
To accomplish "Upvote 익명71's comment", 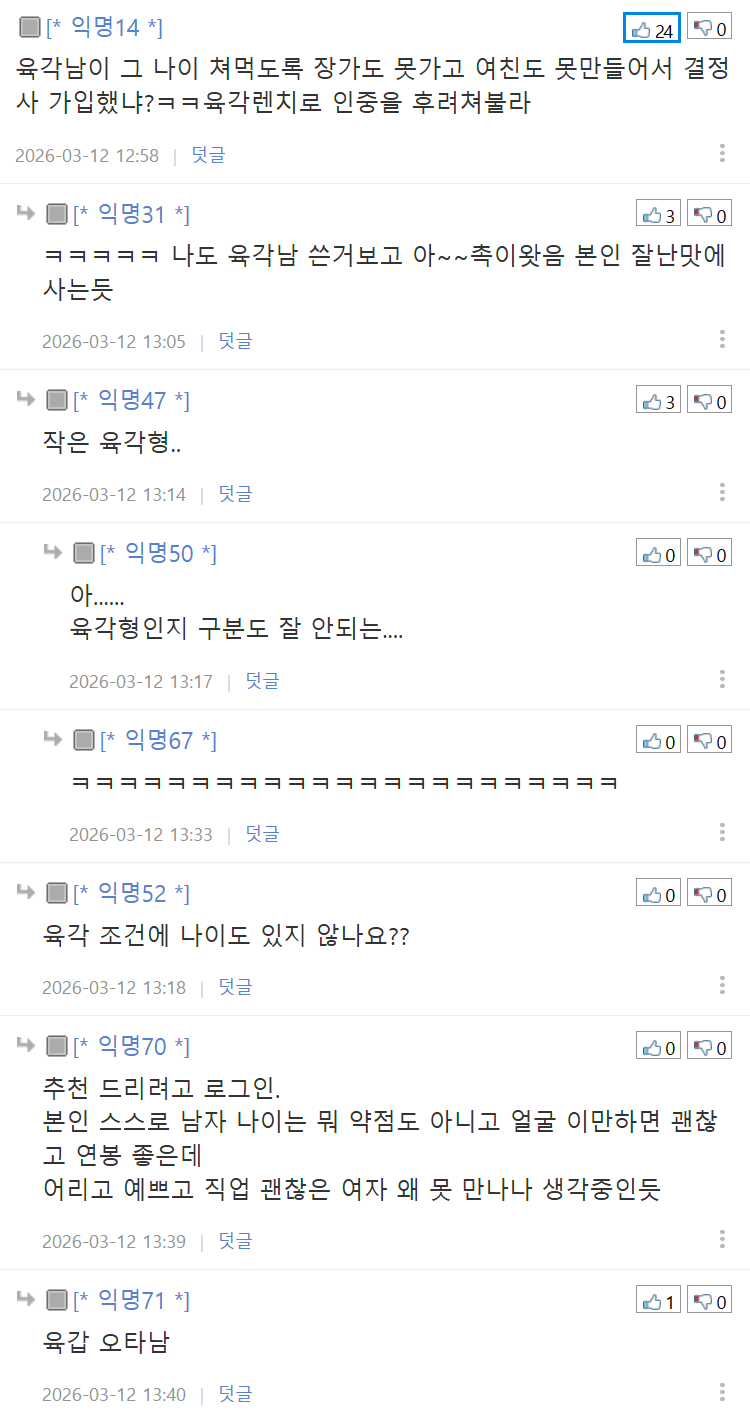I will (x=659, y=1301).
